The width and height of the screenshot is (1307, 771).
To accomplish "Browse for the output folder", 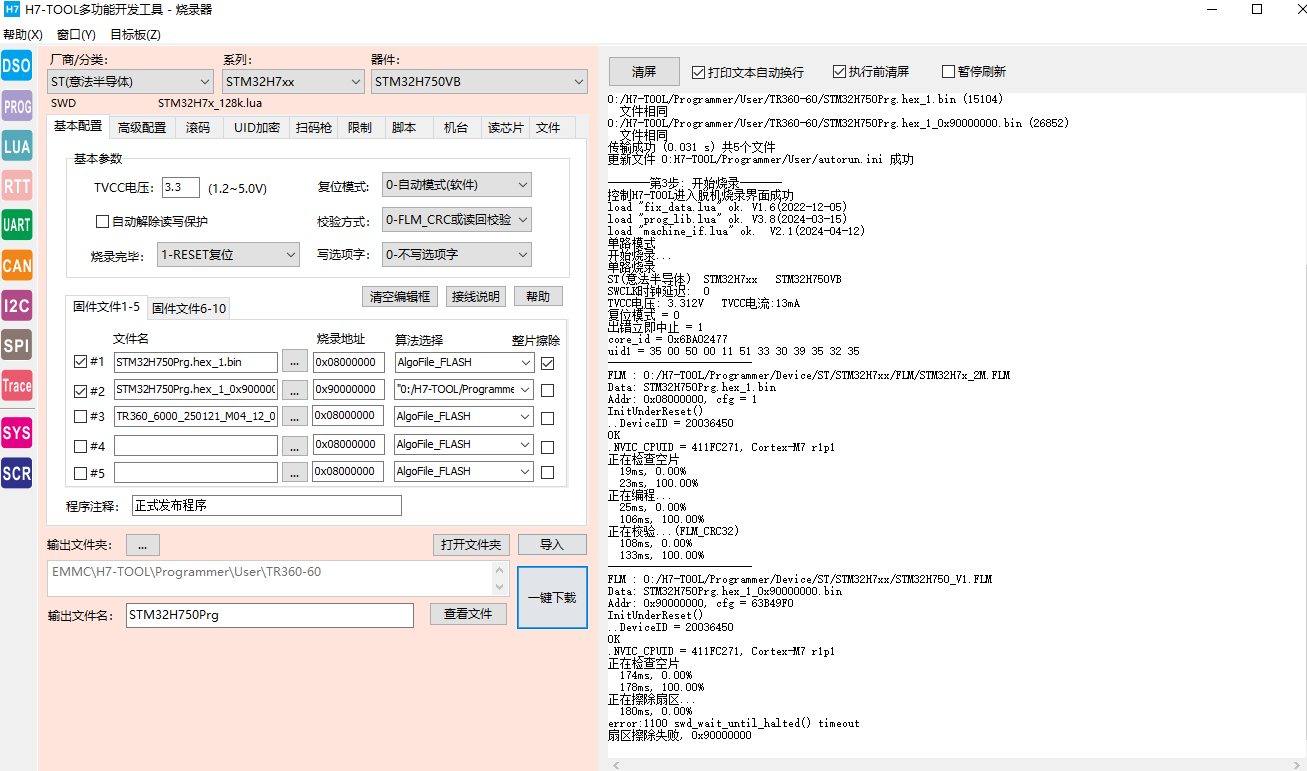I will (143, 545).
